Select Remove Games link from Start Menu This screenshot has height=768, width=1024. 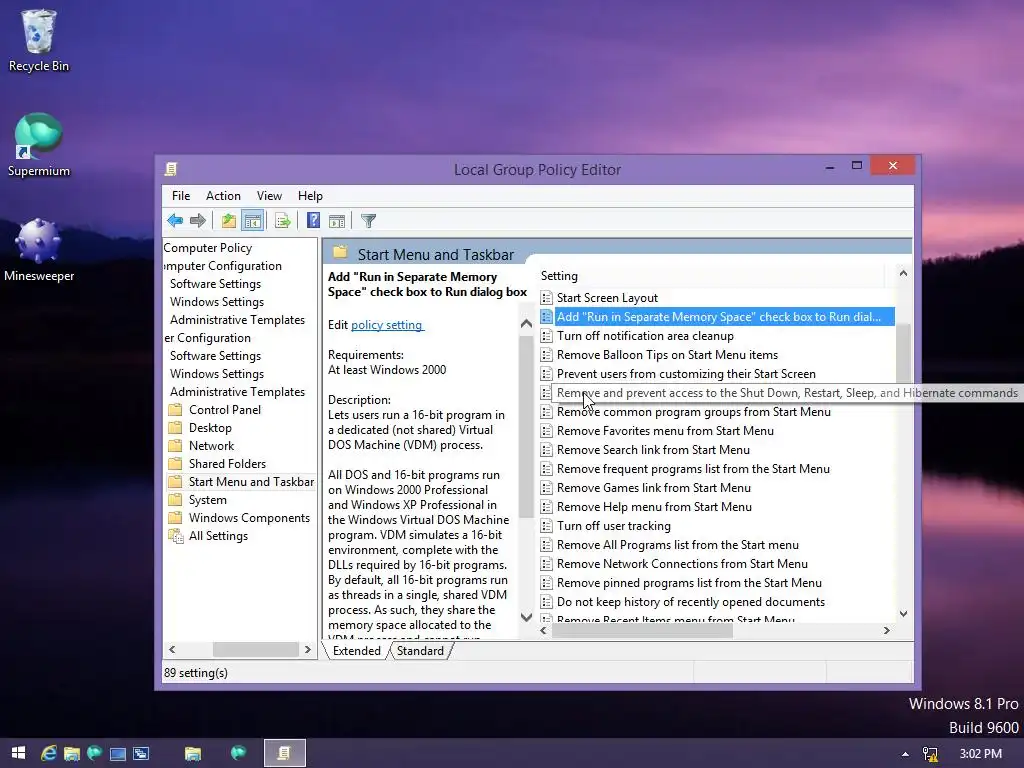tap(654, 488)
